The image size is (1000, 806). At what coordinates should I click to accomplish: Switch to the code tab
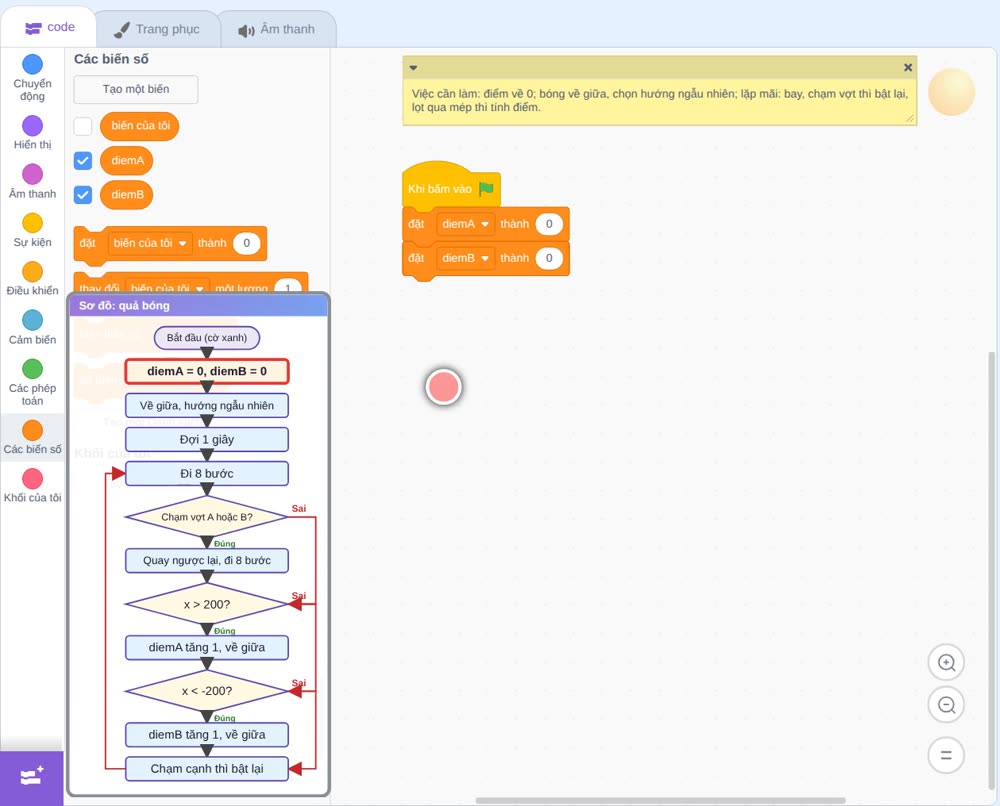49,27
